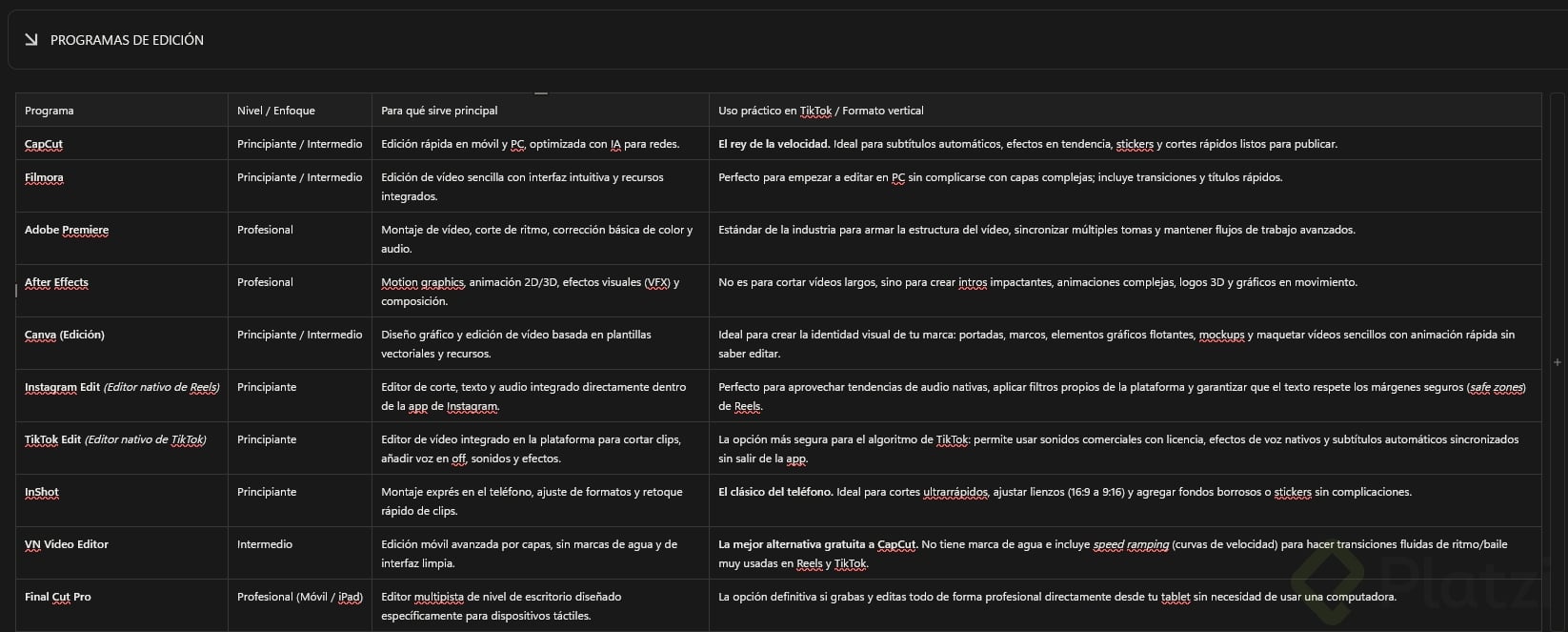
Task: Select Principiante cell in TikTok Edit row
Action: pyautogui.click(x=300, y=448)
